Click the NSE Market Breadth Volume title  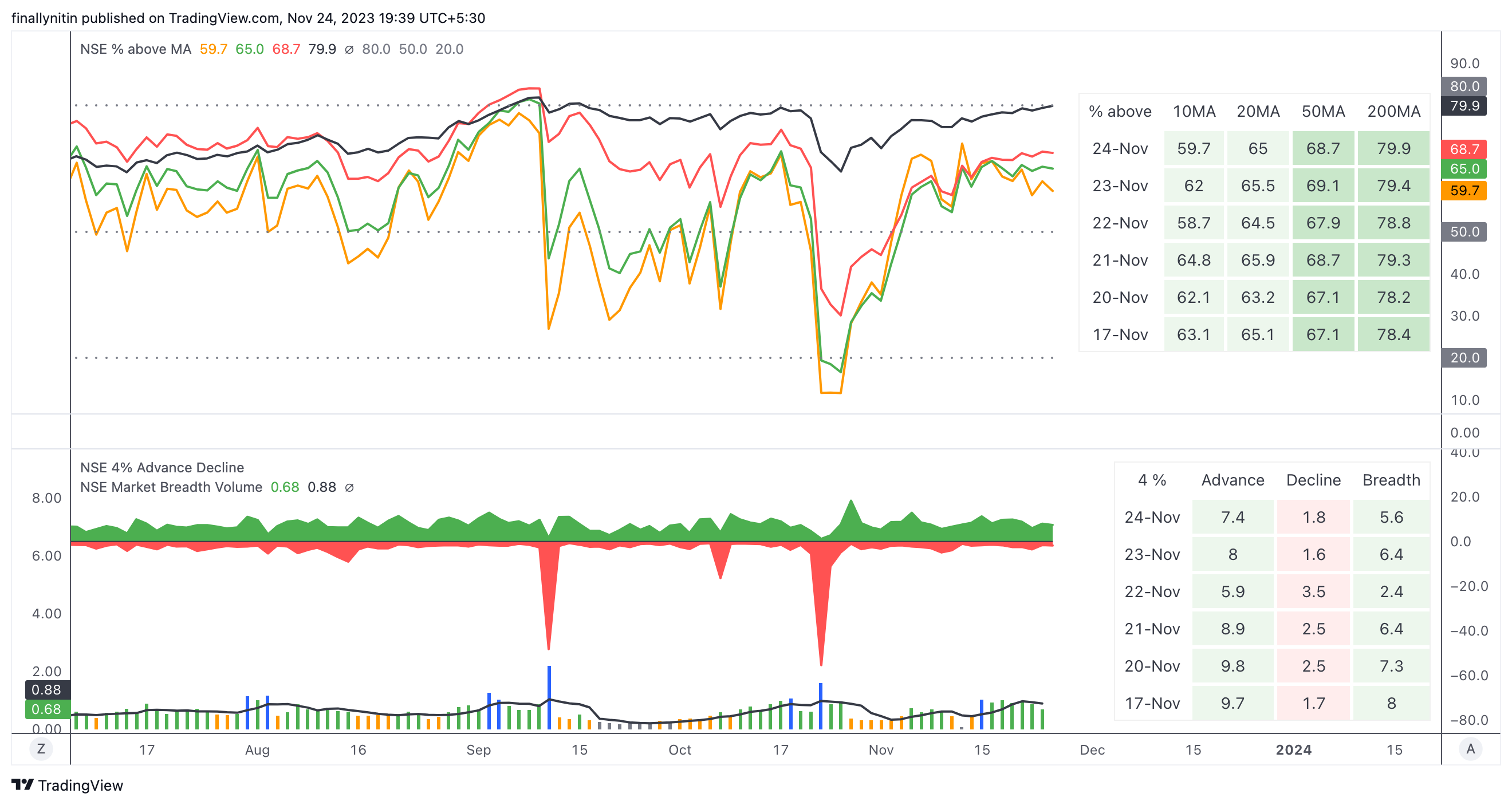tap(171, 487)
